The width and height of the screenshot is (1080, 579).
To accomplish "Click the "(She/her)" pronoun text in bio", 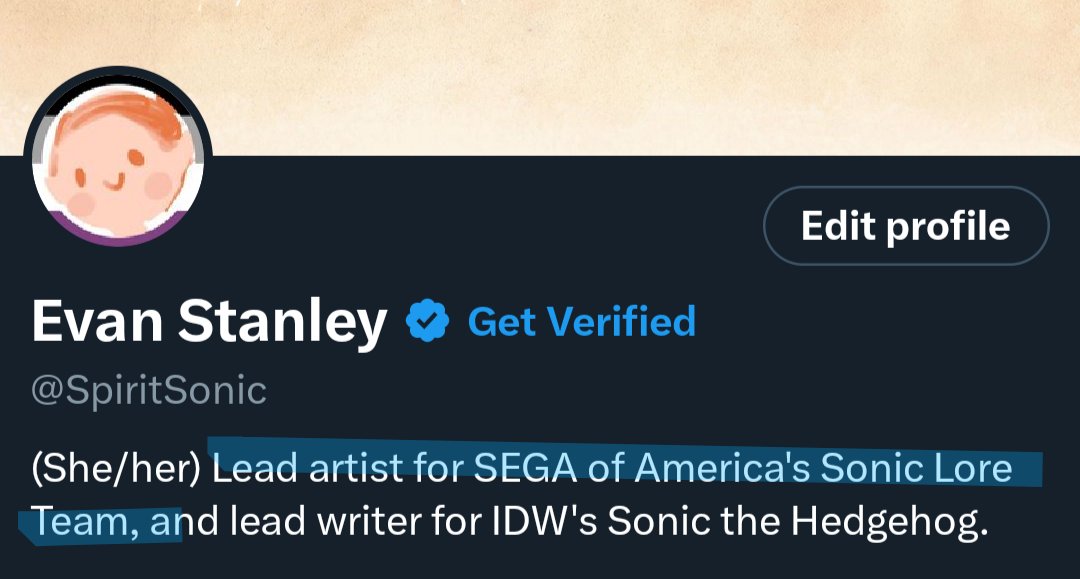I will [117, 468].
